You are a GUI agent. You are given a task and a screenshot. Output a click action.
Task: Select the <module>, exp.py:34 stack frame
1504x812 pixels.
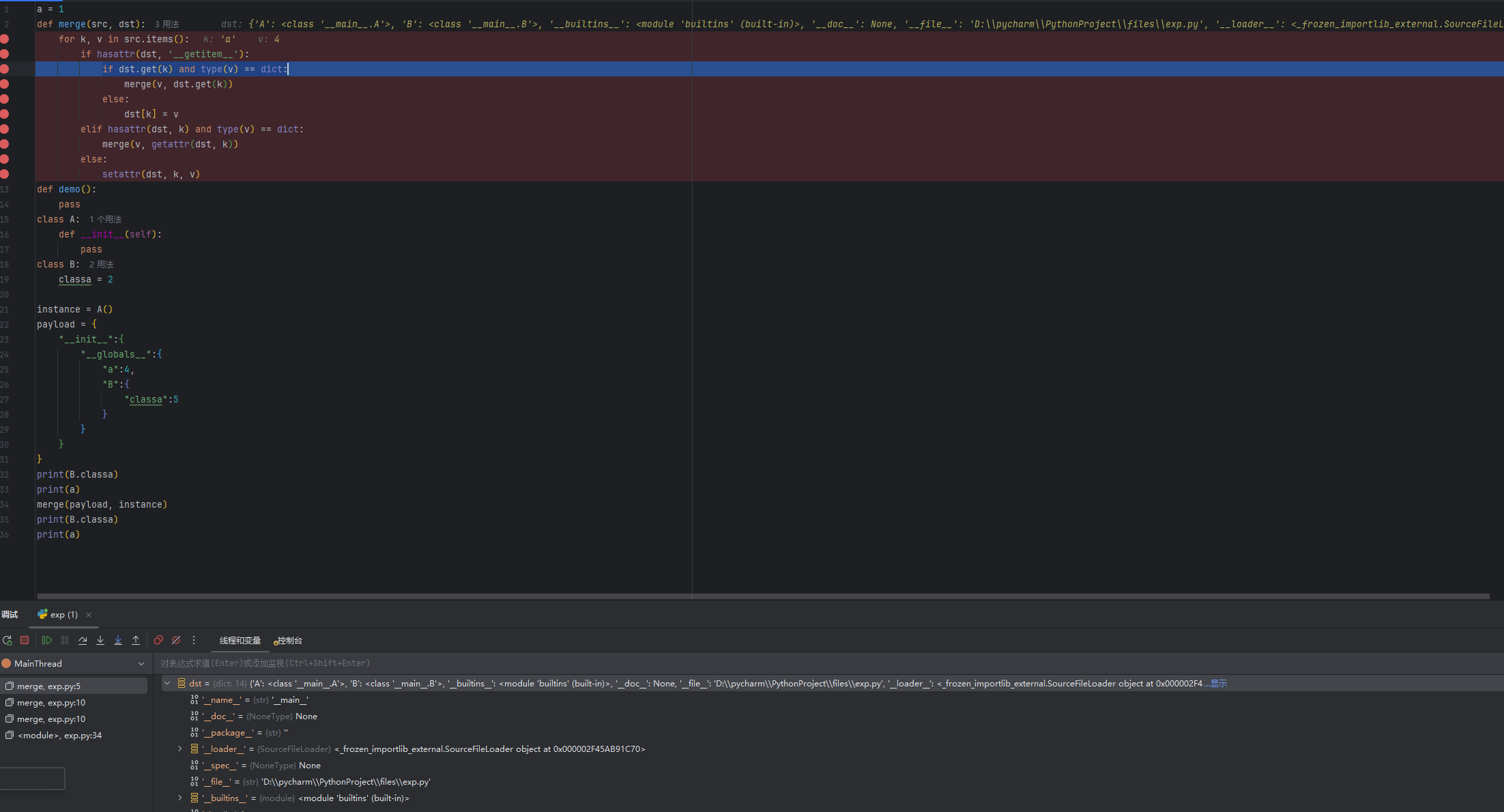[59, 735]
